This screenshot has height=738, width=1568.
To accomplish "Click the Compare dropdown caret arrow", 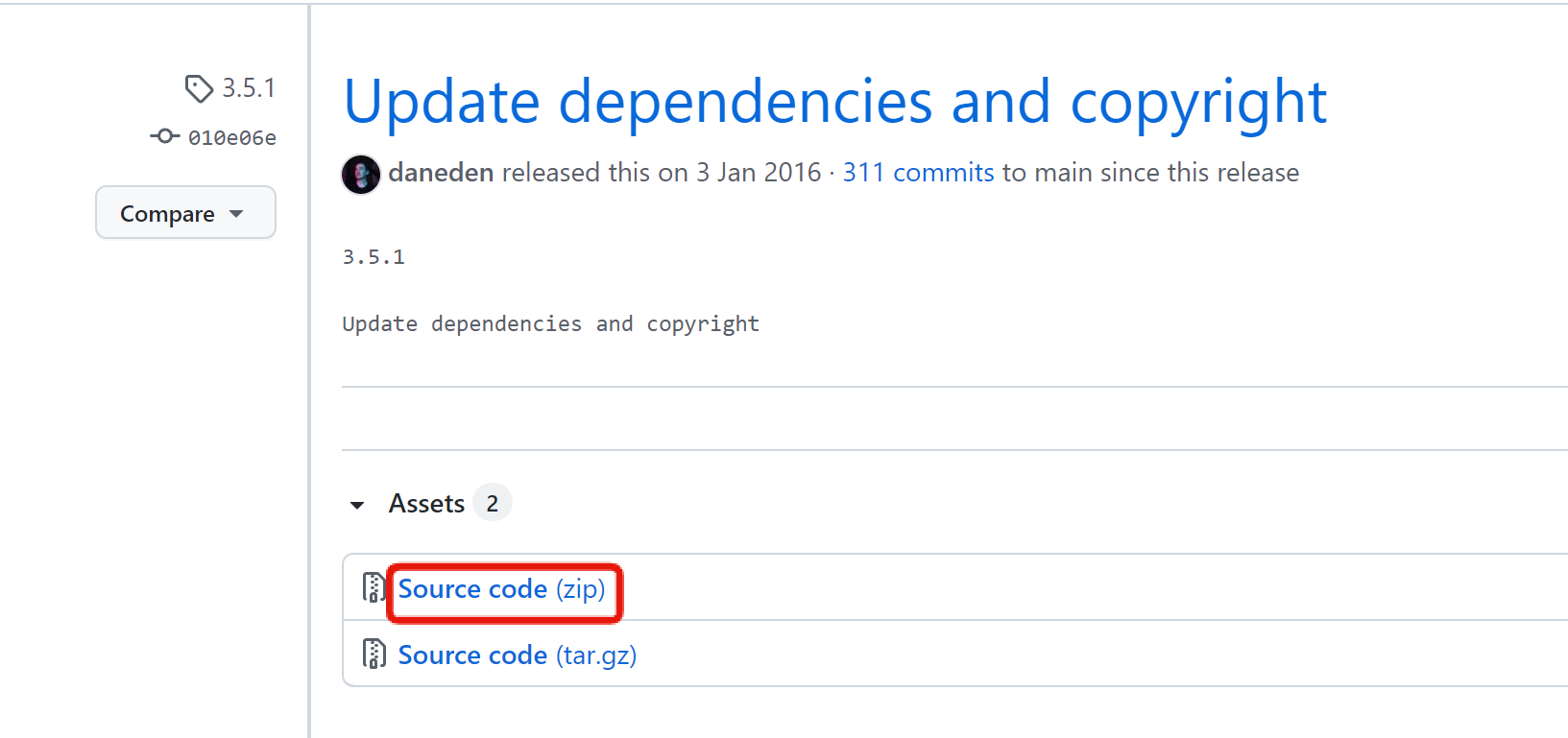I will tap(237, 213).
